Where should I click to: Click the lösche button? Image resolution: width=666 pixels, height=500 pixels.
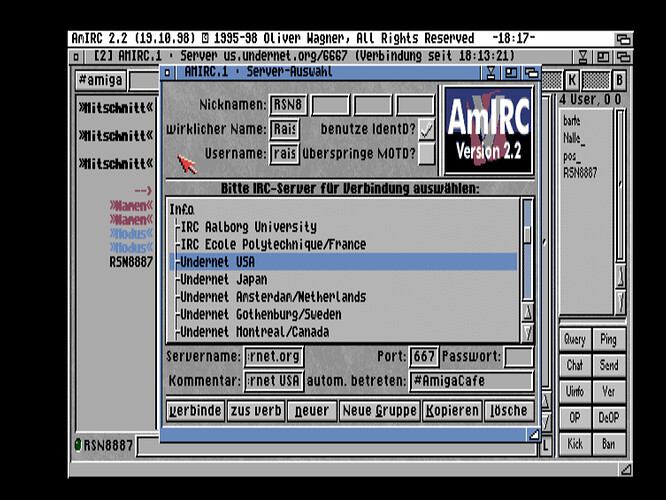point(509,410)
